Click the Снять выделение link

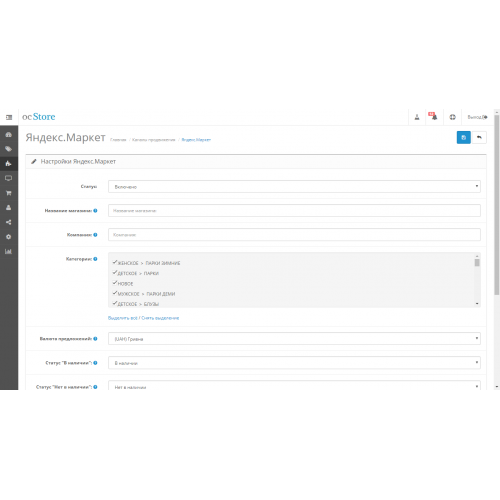pos(160,318)
